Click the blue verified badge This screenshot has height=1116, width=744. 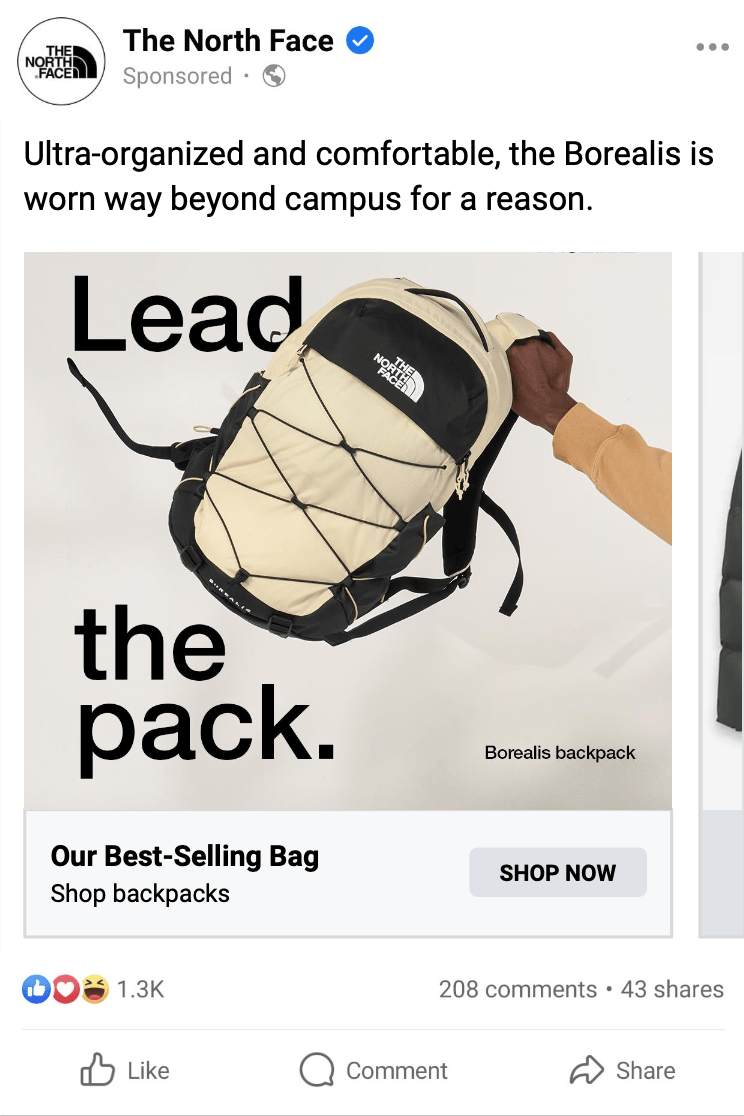(360, 41)
